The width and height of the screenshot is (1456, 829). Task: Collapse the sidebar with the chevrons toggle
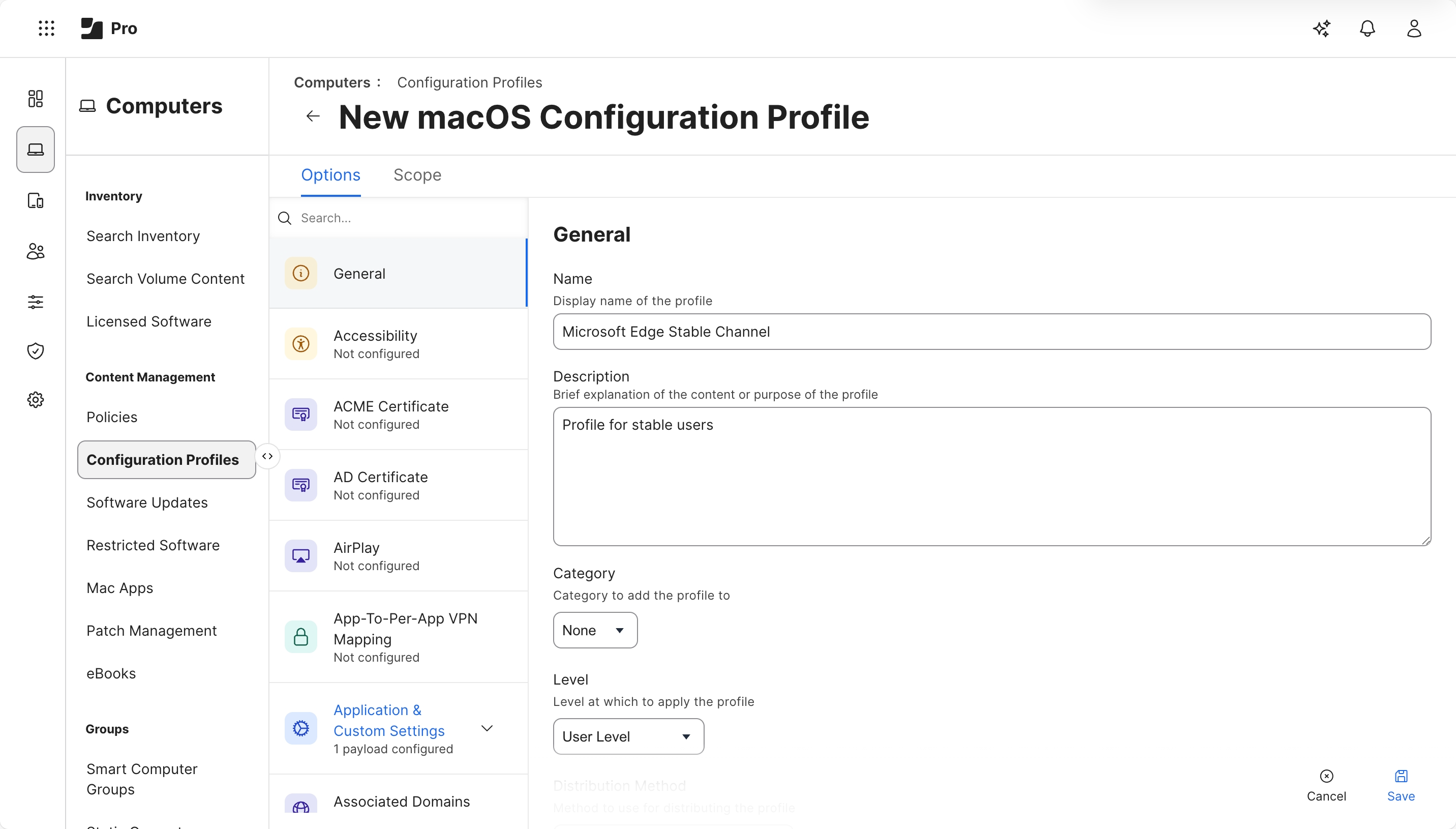point(267,456)
